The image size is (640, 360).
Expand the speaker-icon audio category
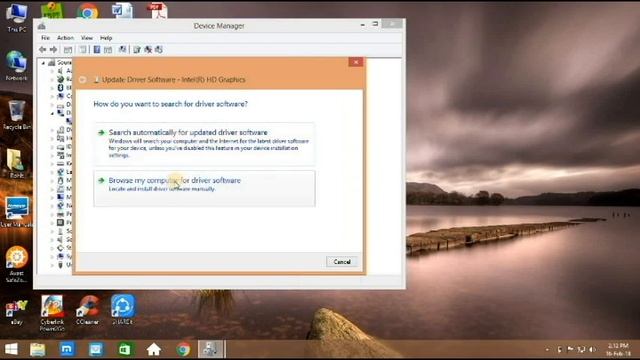pos(52,71)
